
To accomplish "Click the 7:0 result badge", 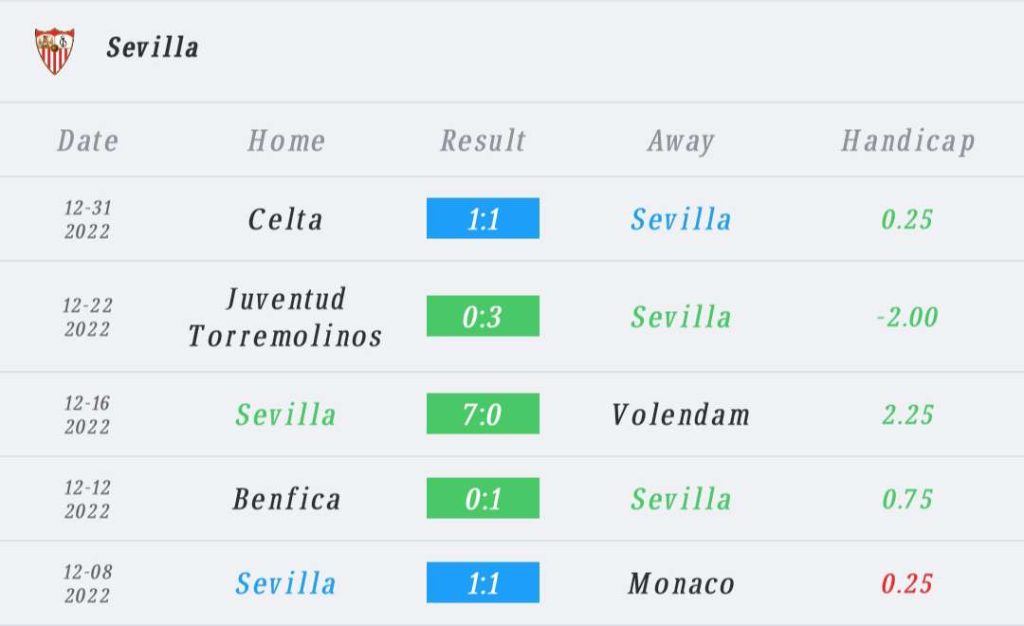I will tap(483, 414).
